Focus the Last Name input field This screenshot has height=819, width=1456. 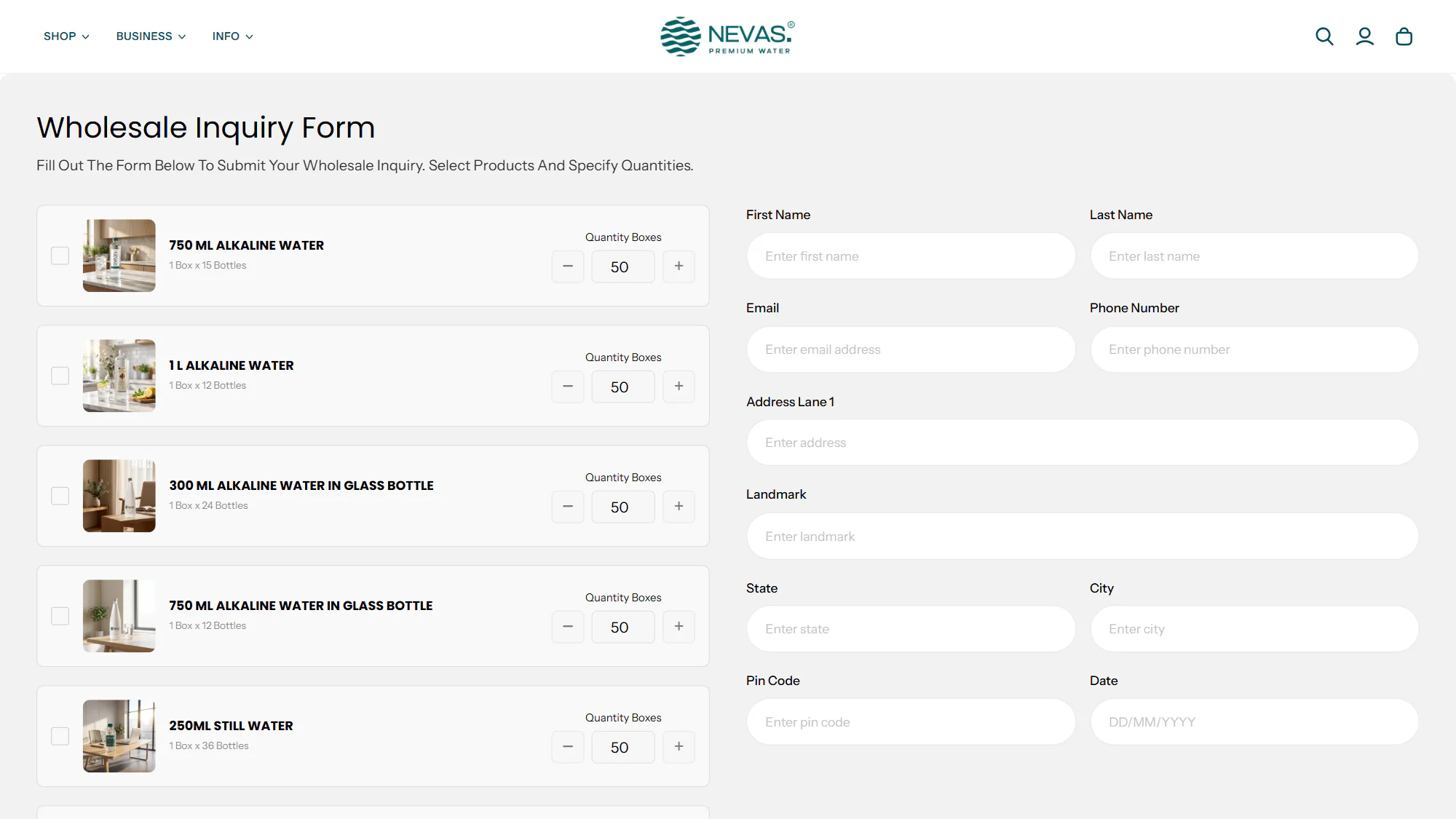tap(1254, 256)
